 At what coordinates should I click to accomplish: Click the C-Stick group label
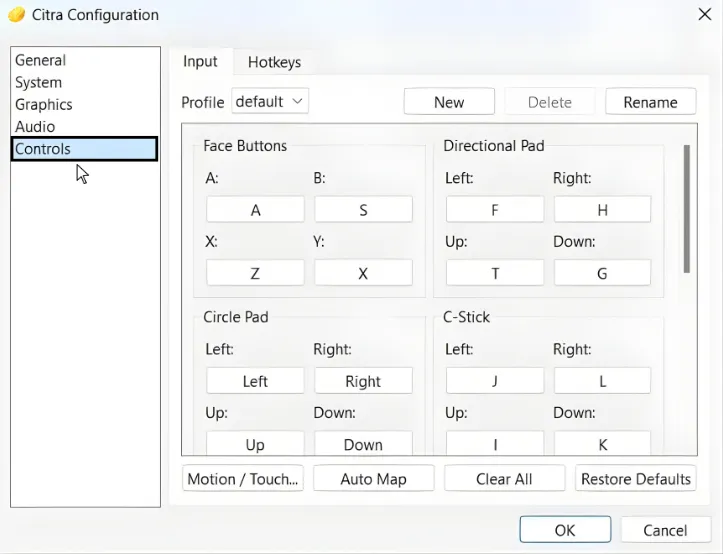[x=466, y=317]
